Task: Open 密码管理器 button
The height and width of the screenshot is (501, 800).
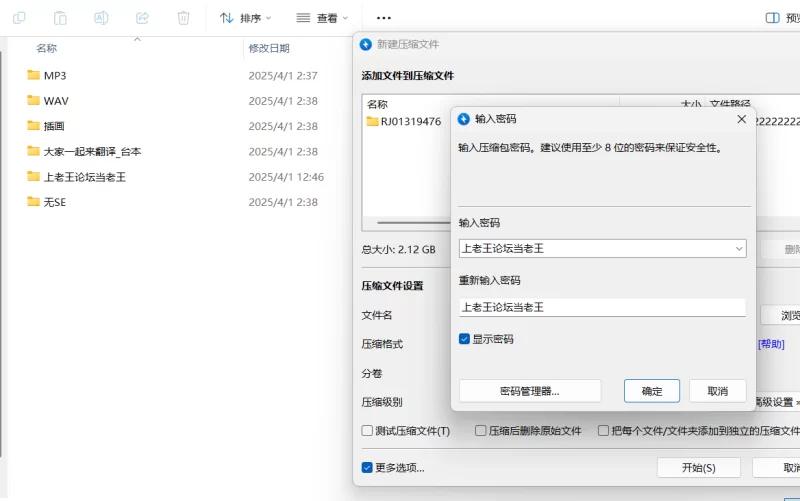Action: point(530,391)
